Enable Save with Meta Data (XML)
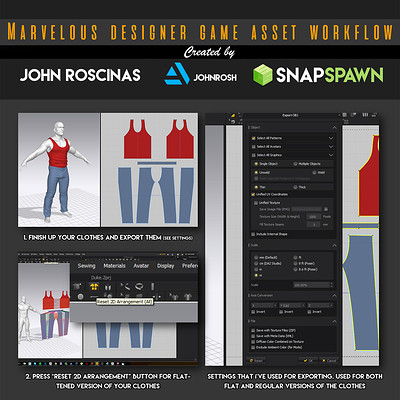 253,336
